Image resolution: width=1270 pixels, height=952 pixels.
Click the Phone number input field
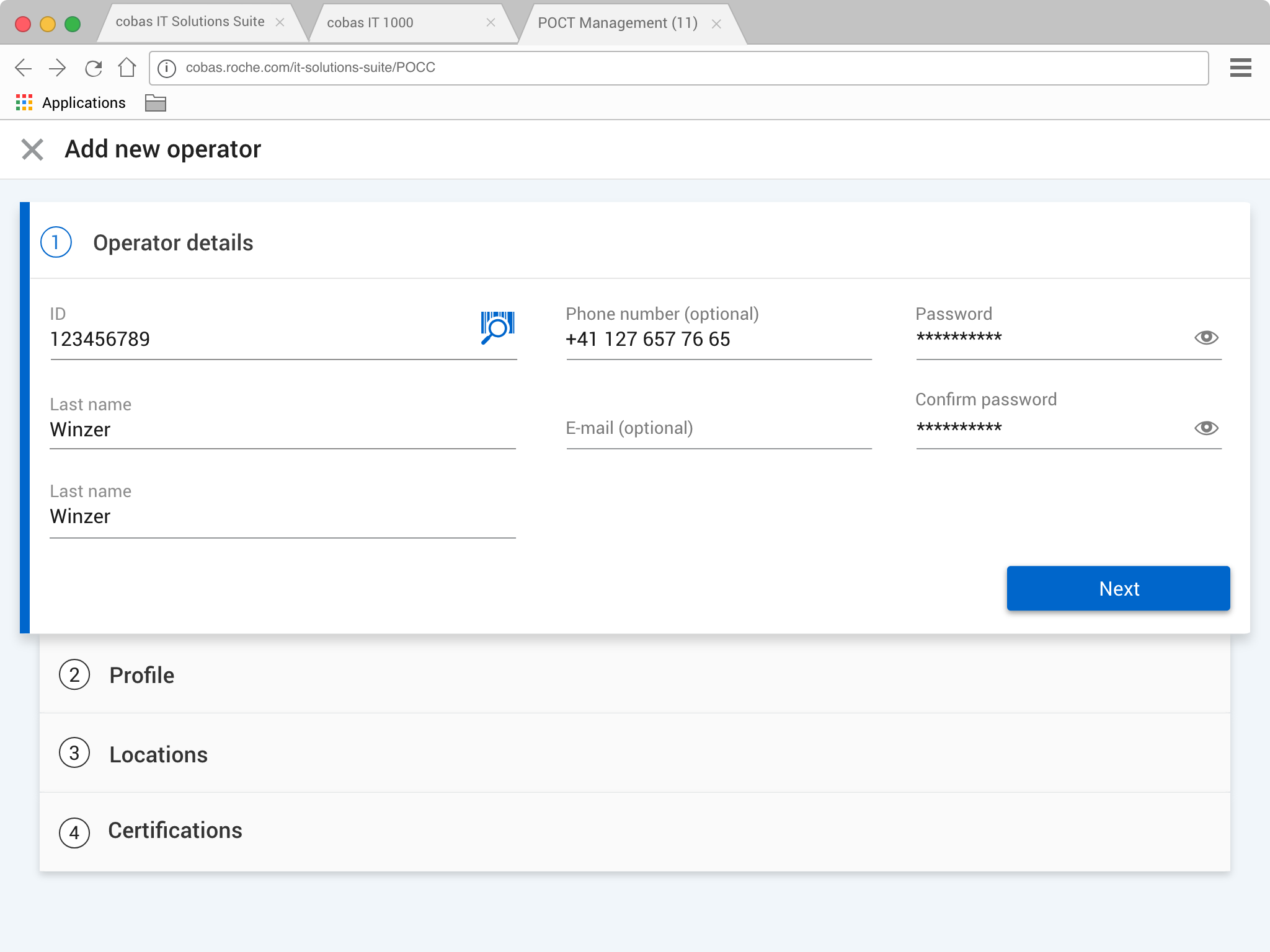tap(718, 340)
